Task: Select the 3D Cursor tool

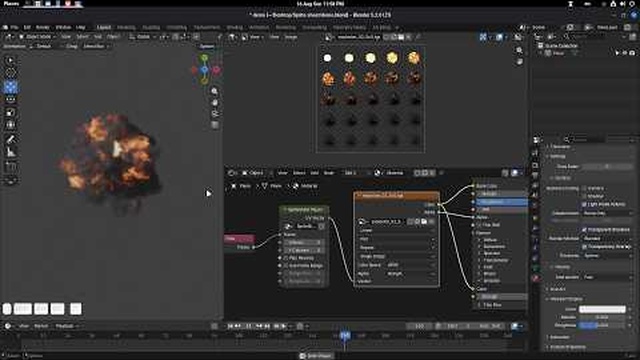Action: 10,73
